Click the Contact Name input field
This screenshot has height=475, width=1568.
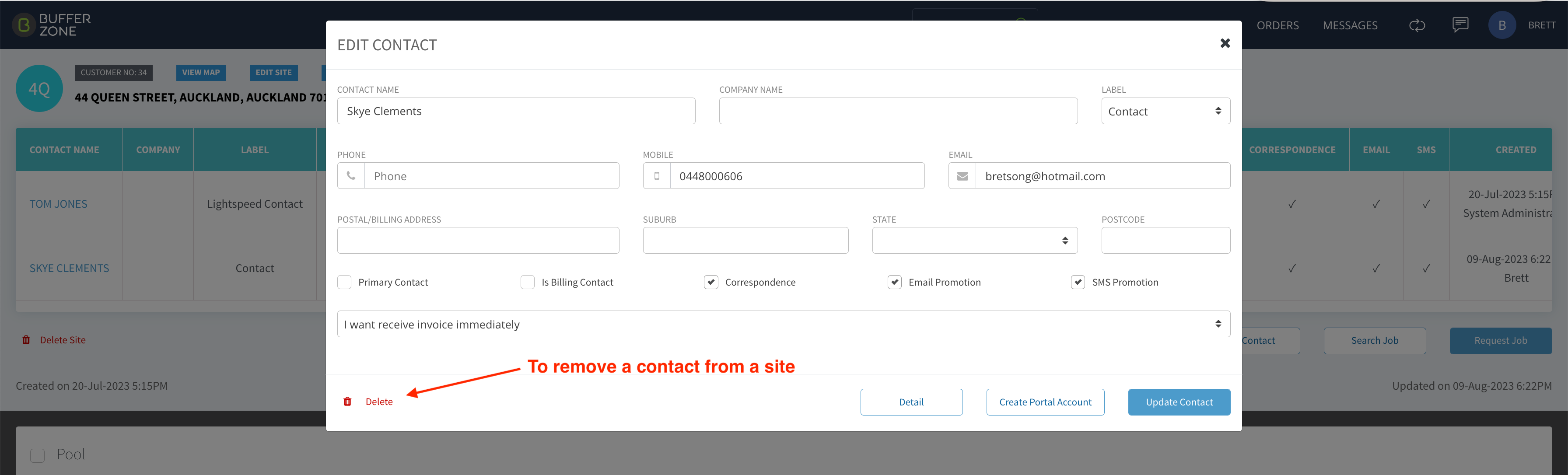516,111
